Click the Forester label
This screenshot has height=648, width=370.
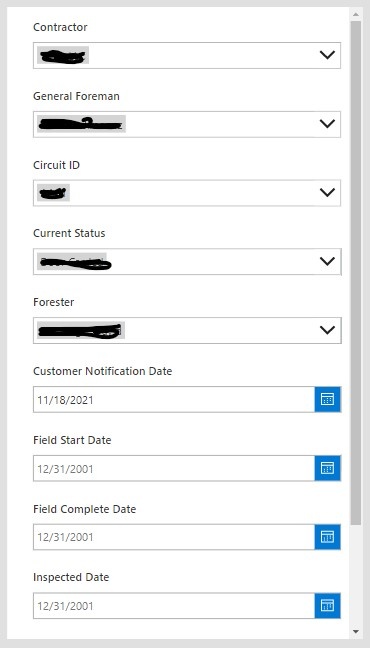coord(54,302)
